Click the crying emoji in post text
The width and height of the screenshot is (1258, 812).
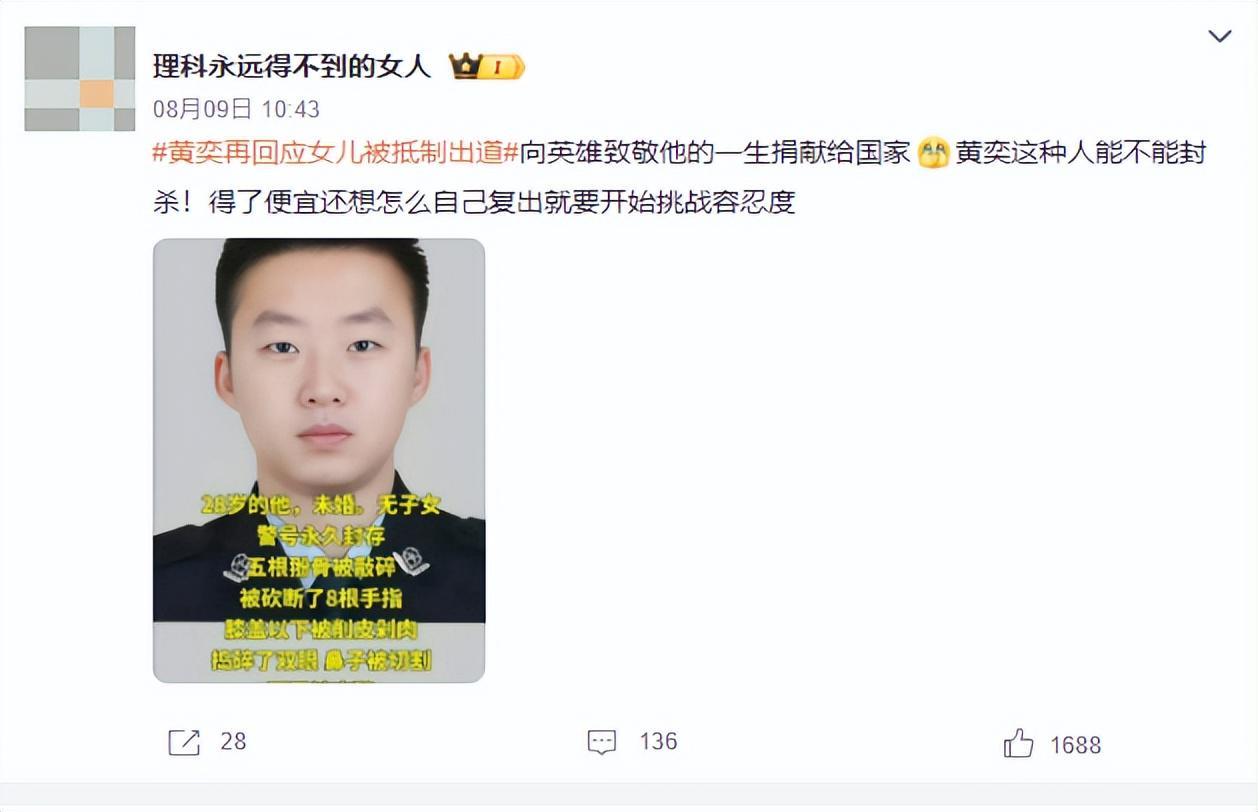point(933,154)
